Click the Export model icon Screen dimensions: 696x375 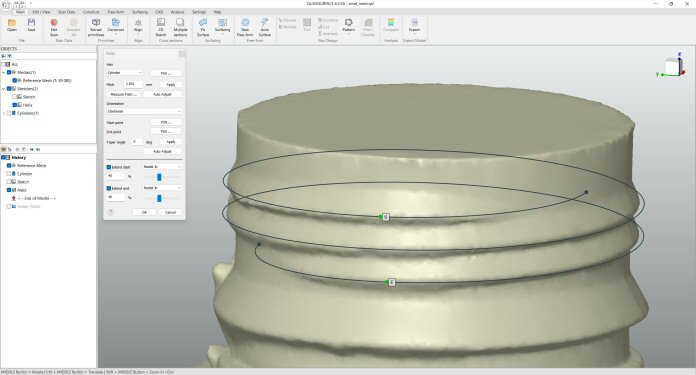(414, 25)
